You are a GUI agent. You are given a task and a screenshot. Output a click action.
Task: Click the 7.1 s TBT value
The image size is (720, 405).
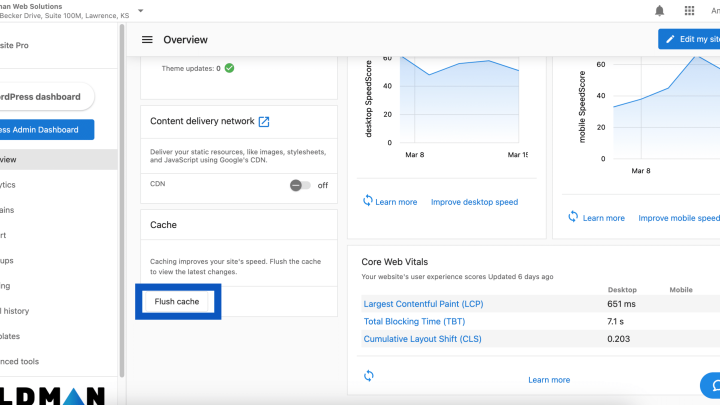click(615, 321)
